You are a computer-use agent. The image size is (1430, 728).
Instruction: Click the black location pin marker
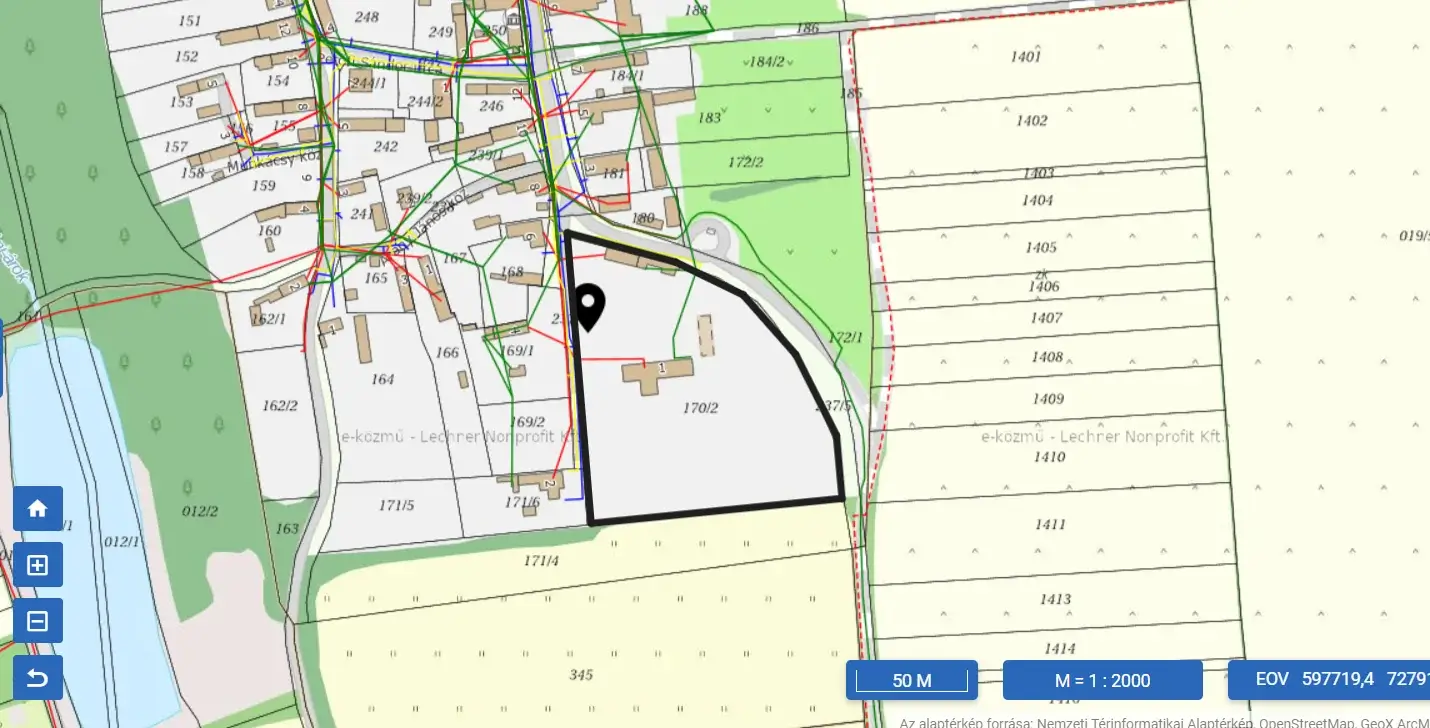(x=589, y=306)
